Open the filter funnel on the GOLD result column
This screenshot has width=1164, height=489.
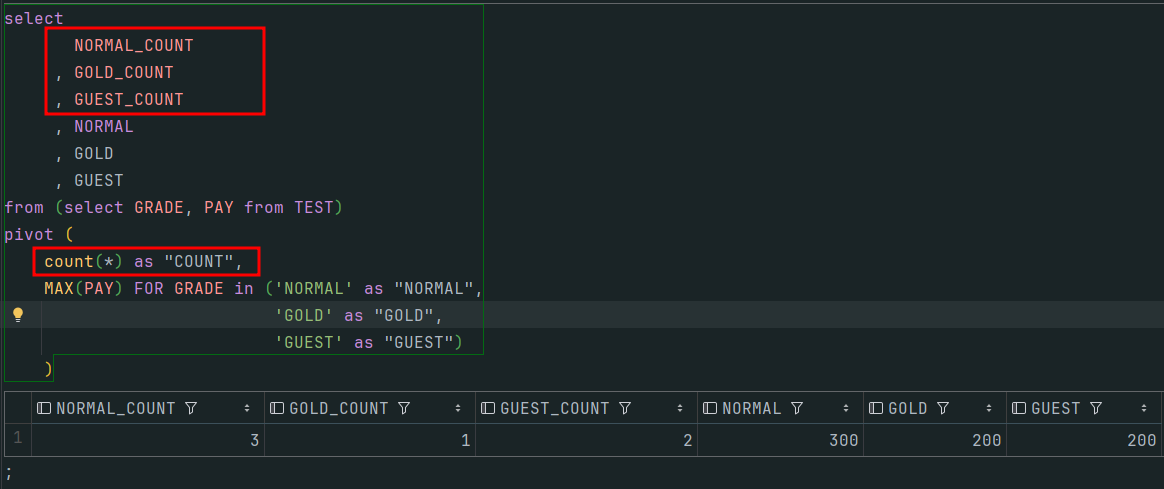[x=943, y=408]
